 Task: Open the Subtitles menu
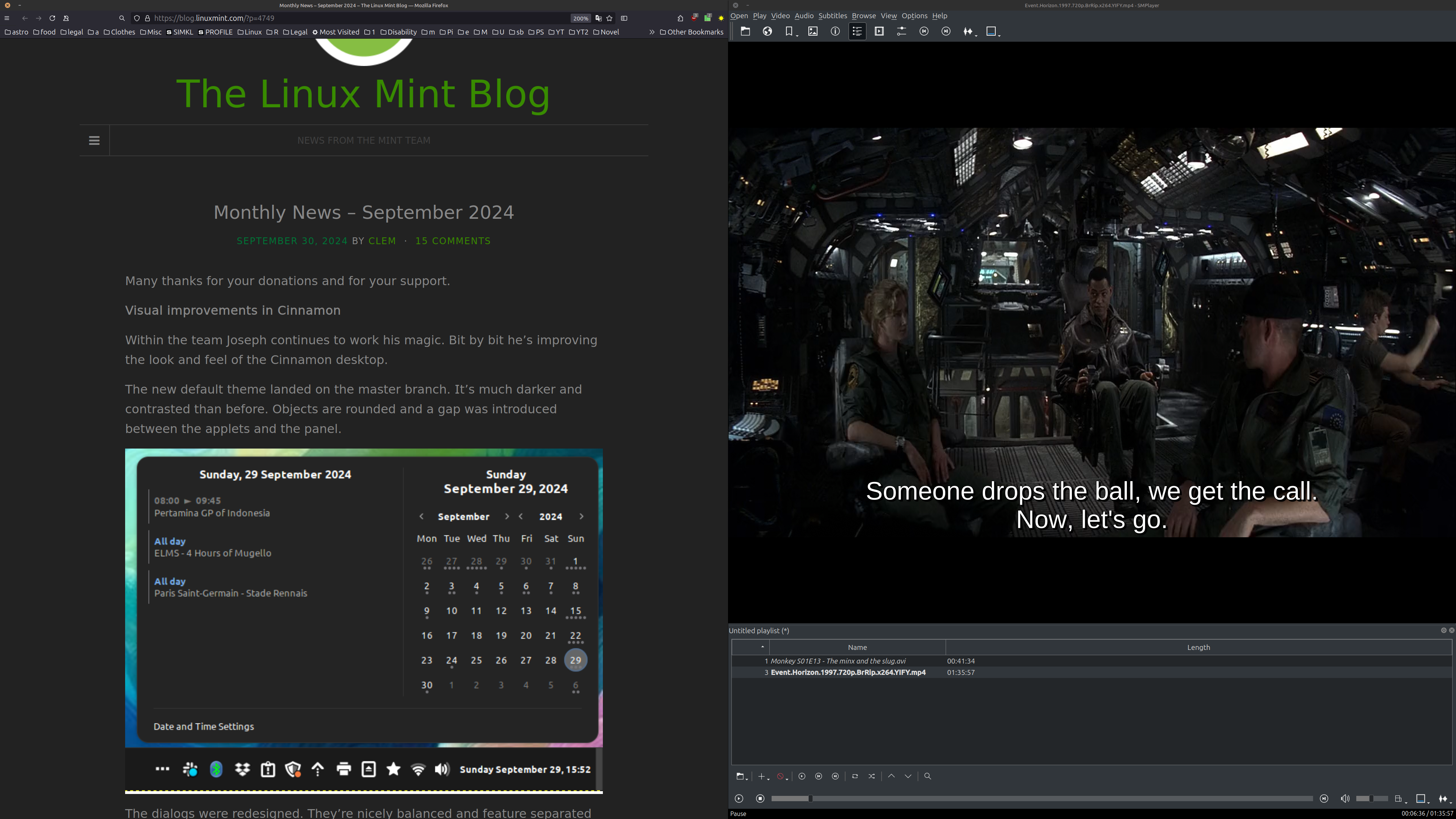pyautogui.click(x=833, y=16)
